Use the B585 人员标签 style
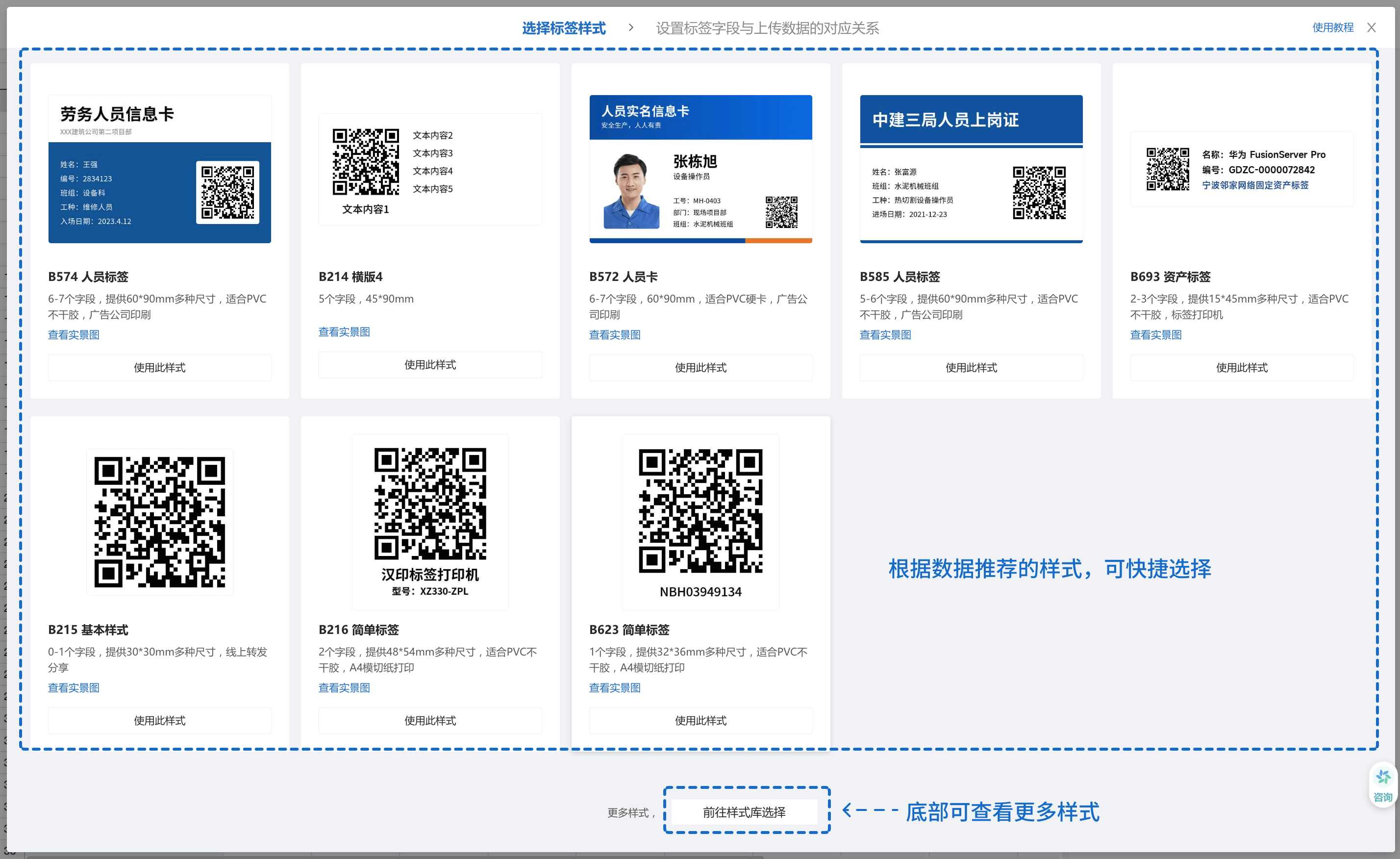The height and width of the screenshot is (859, 1400). click(x=971, y=368)
